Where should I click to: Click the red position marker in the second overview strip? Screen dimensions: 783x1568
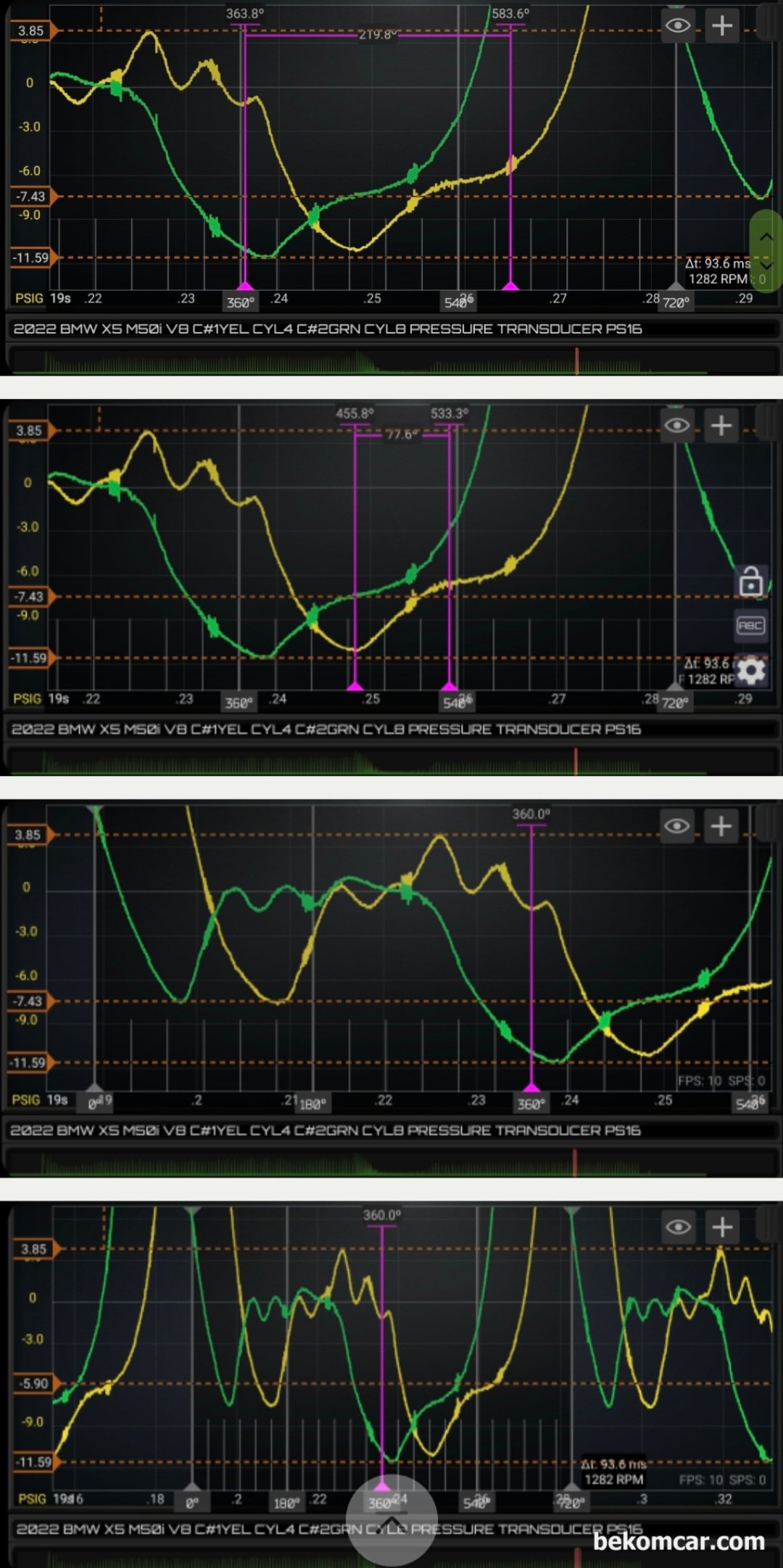click(x=576, y=761)
